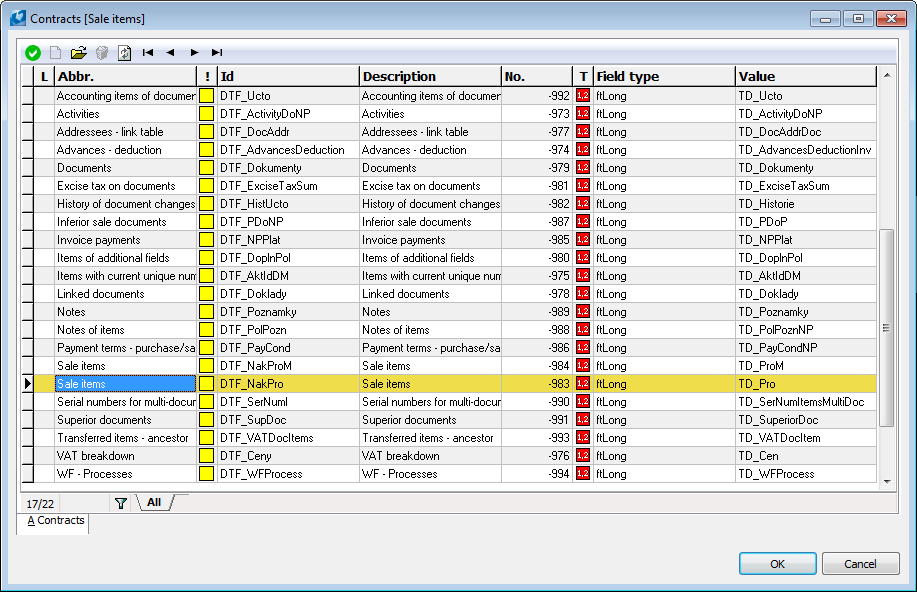Select the All filter tab
The image size is (917, 592).
click(x=154, y=502)
